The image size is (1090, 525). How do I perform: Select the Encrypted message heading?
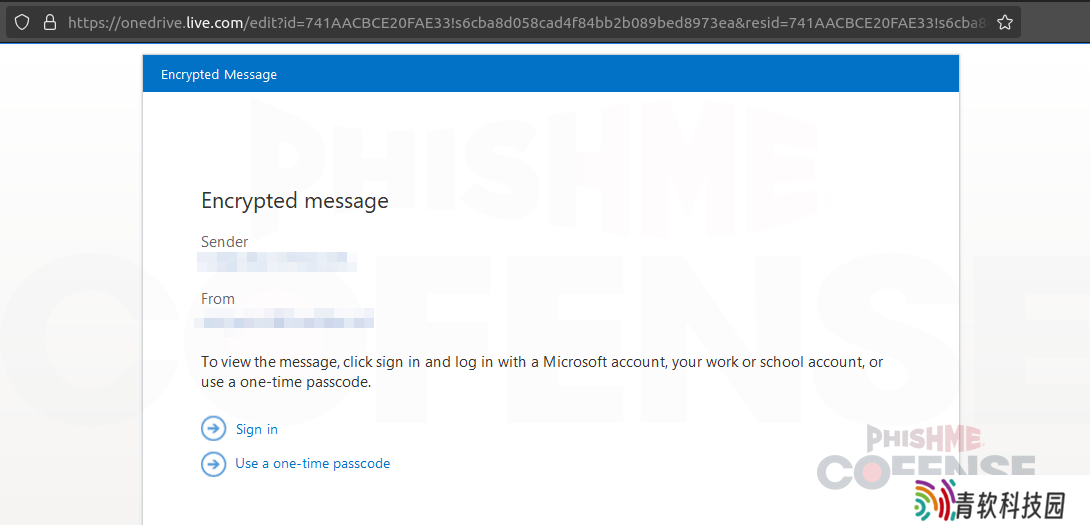295,201
